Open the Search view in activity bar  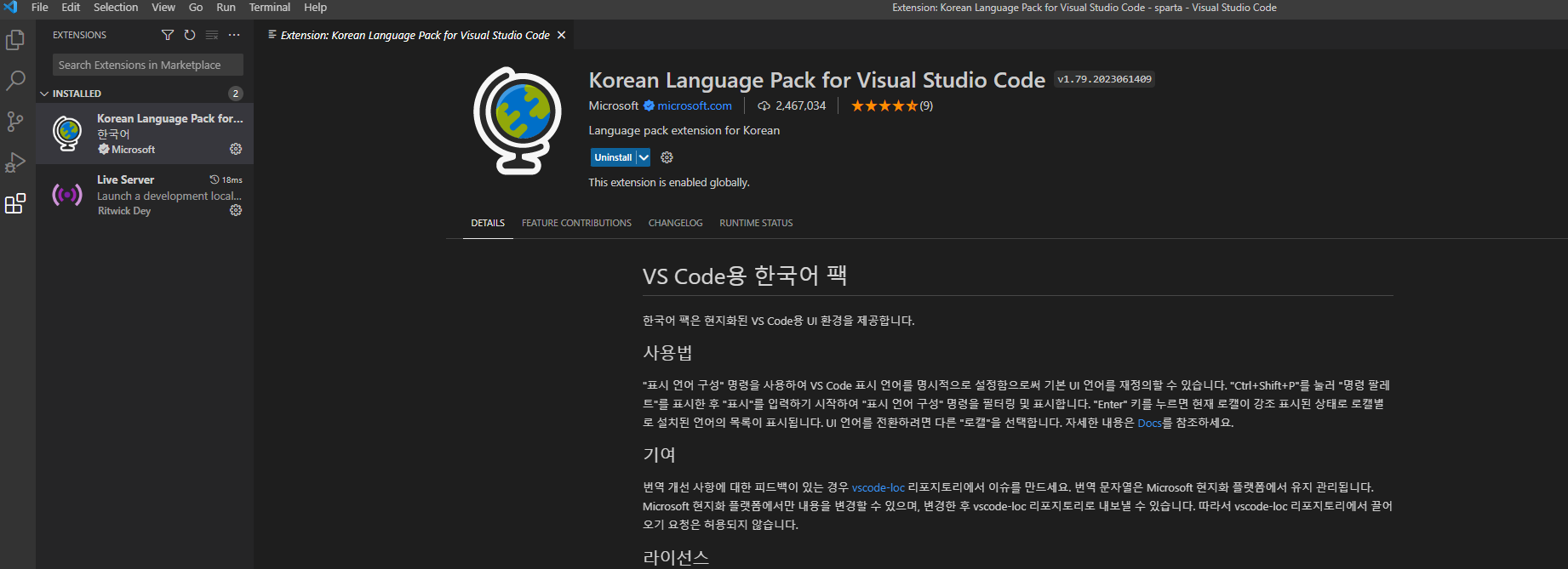(x=15, y=81)
